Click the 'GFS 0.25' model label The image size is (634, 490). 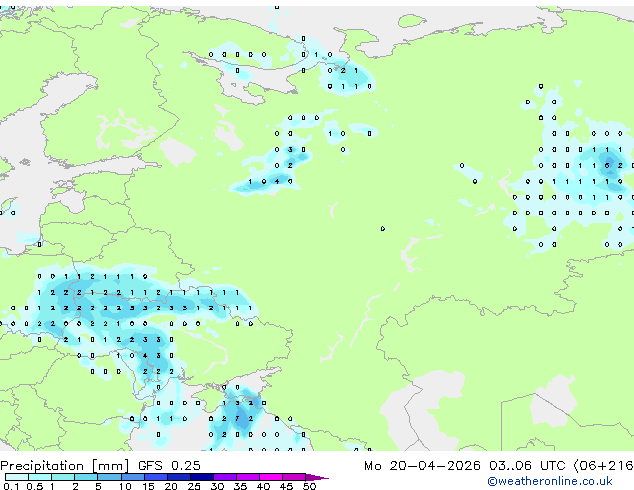pos(169,466)
